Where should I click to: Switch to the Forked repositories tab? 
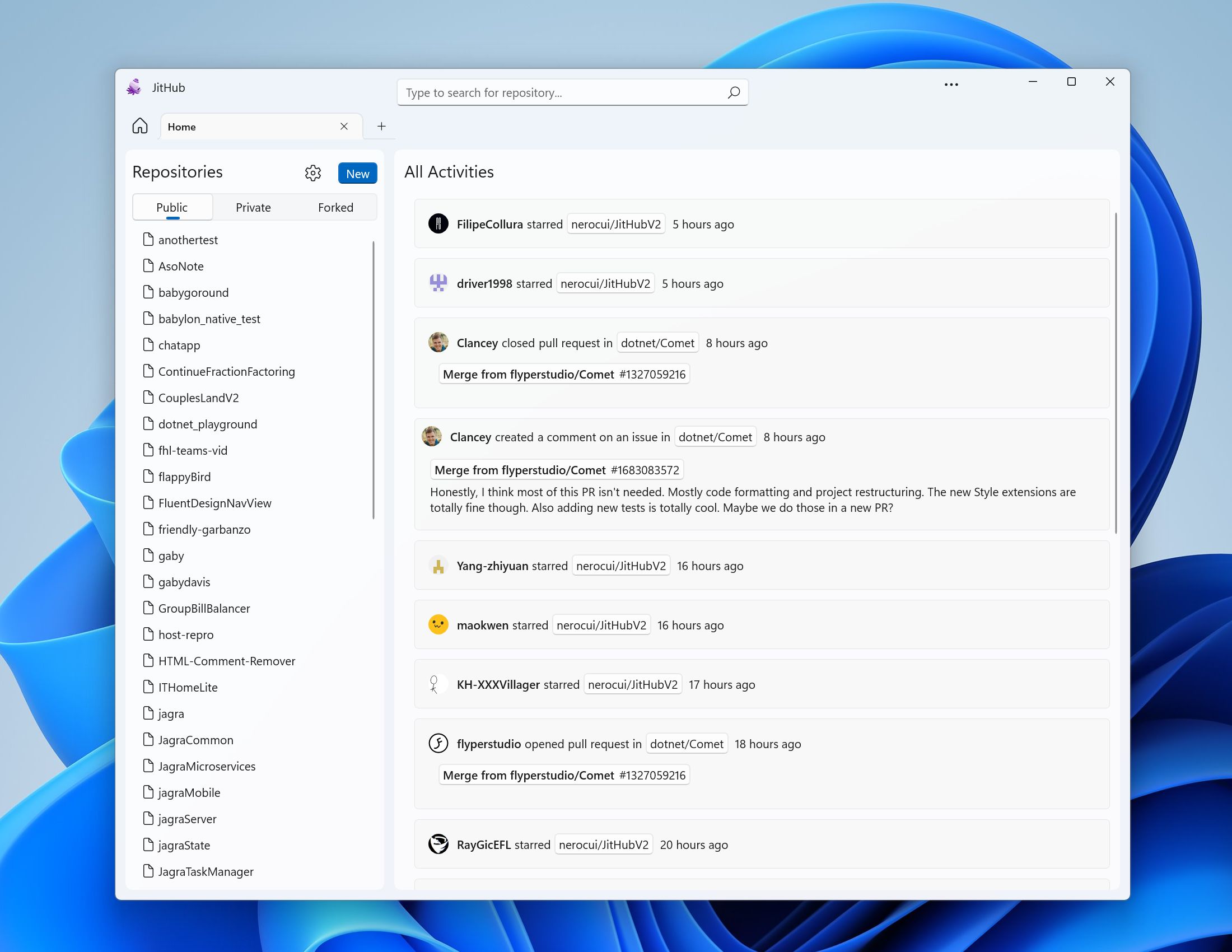pyautogui.click(x=335, y=208)
